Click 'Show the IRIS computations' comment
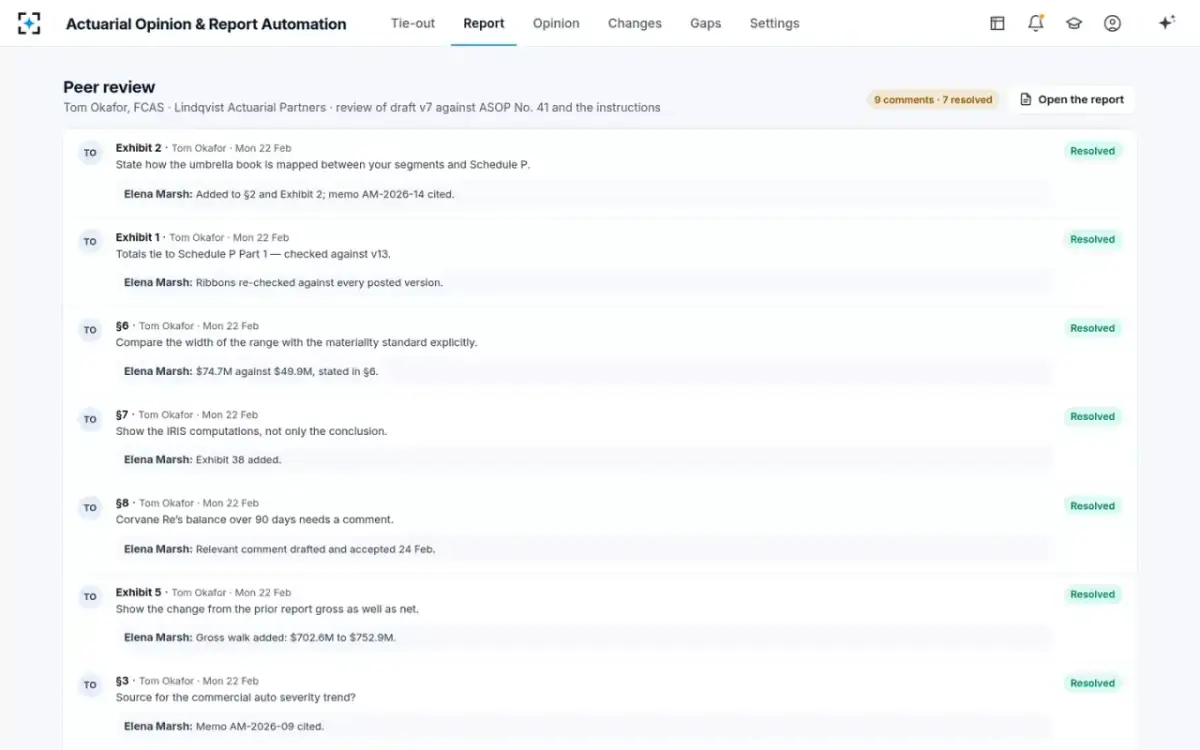The height and width of the screenshot is (750, 1200). 251,431
